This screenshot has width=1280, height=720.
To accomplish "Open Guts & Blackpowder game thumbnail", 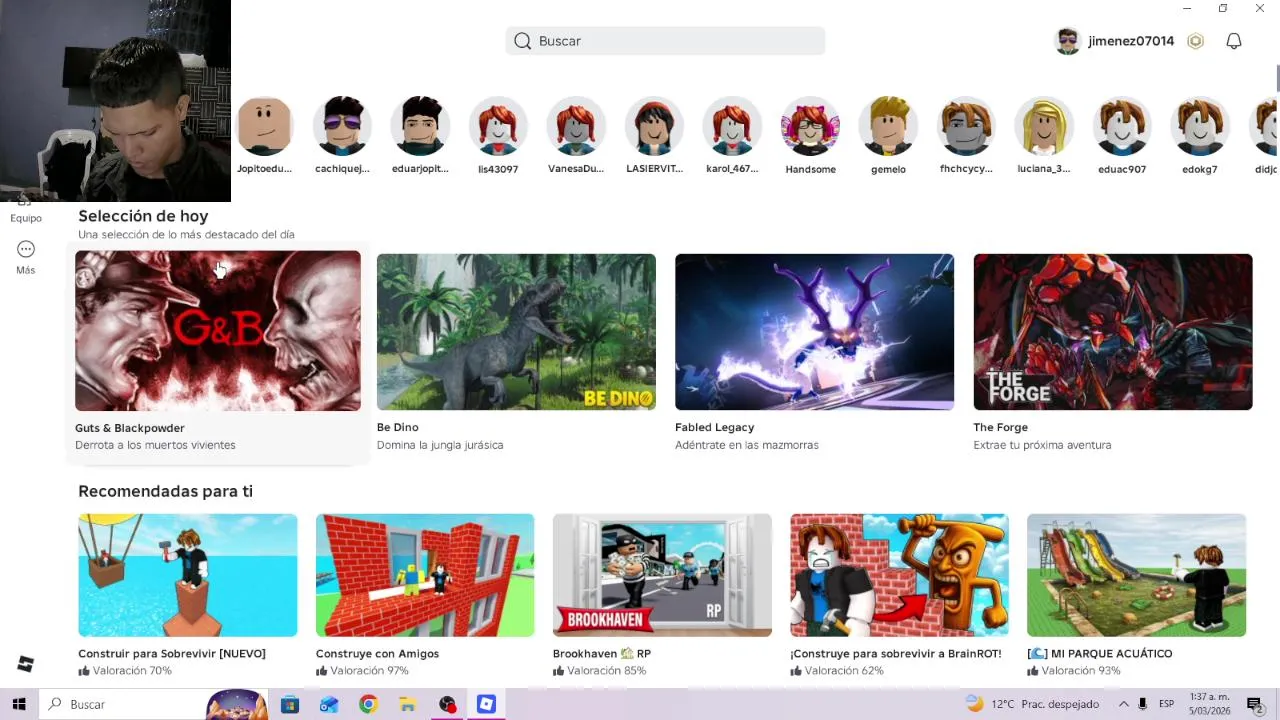I will [x=218, y=331].
